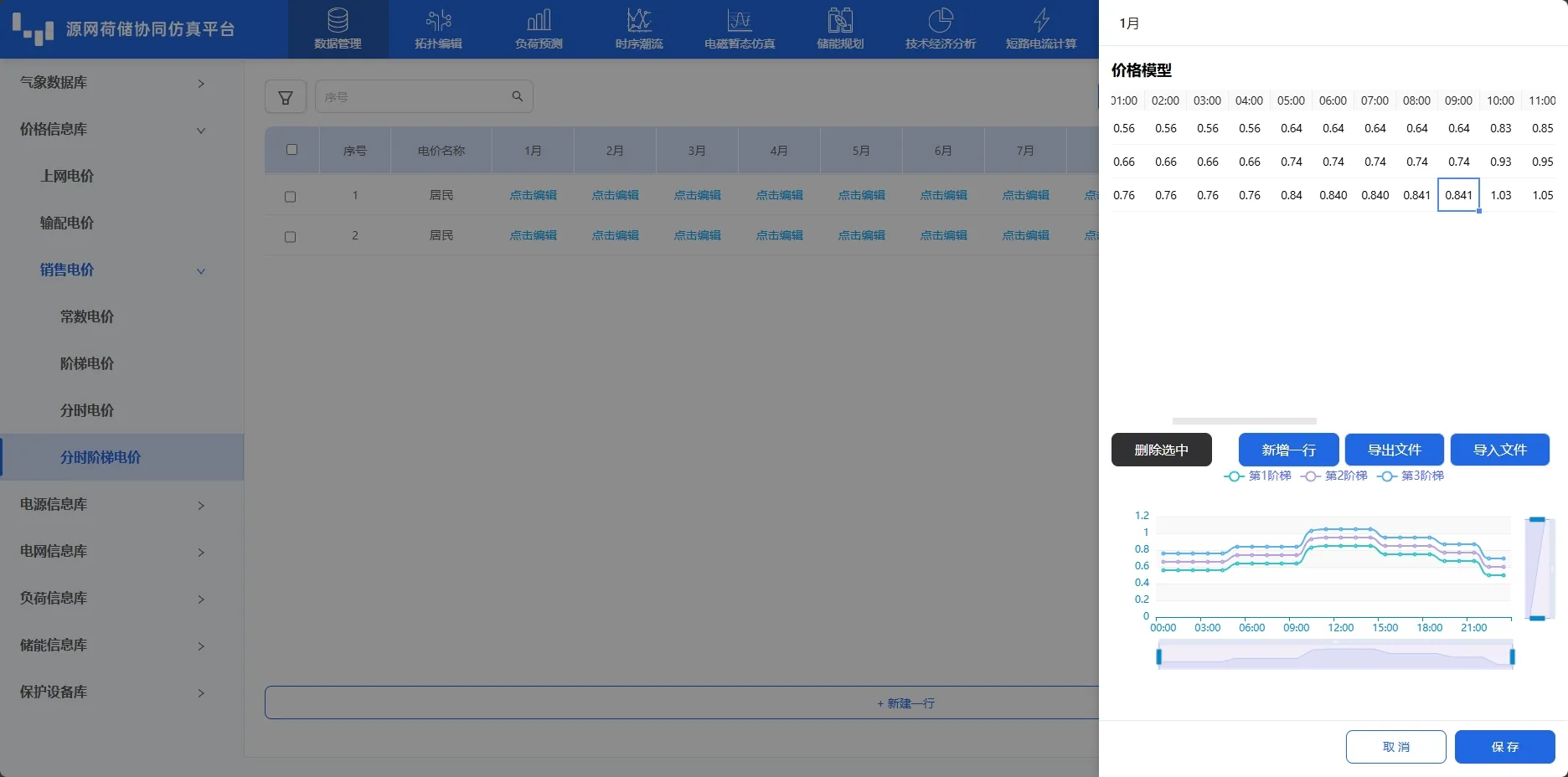
Task: Click the 取消 button
Action: 1395,747
